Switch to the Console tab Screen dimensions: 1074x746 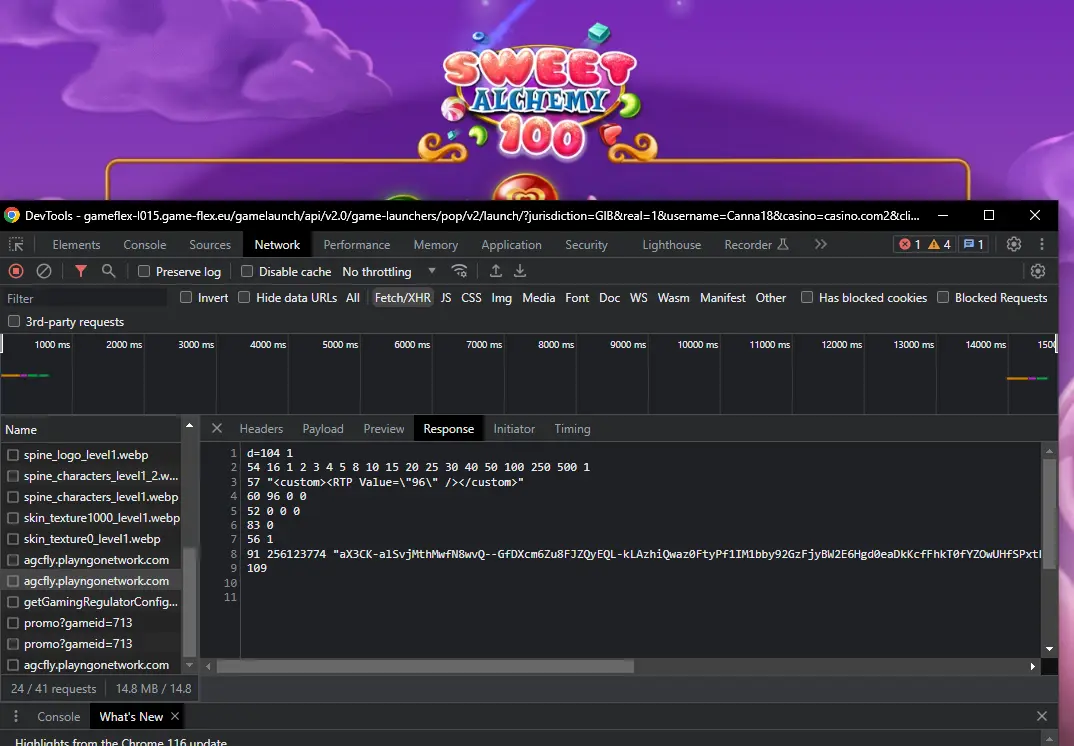(145, 245)
